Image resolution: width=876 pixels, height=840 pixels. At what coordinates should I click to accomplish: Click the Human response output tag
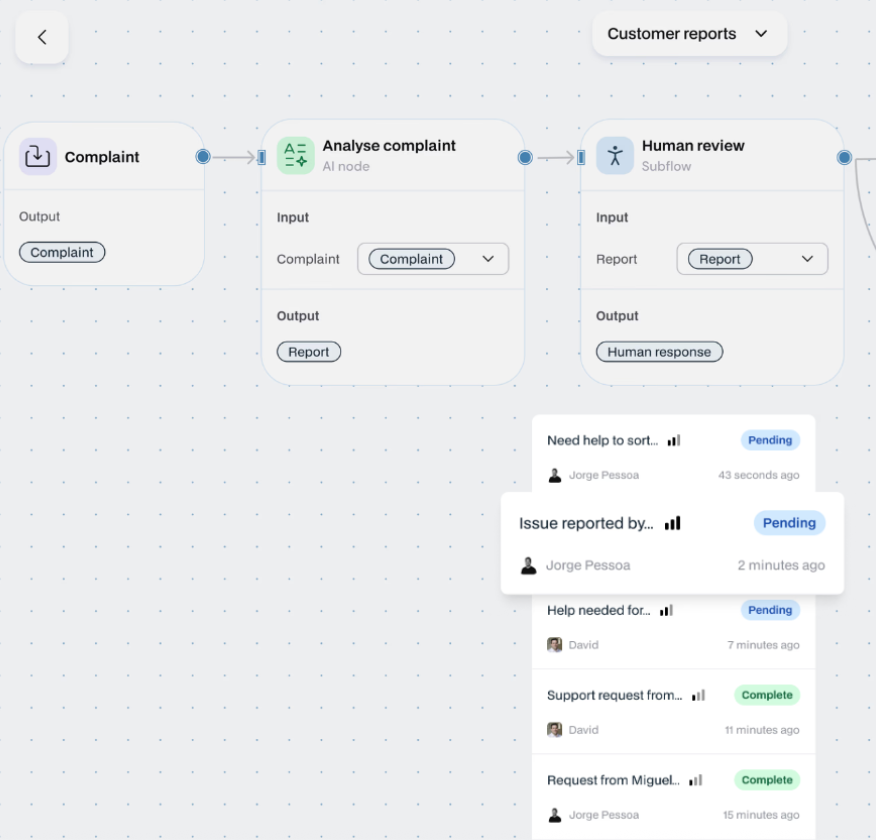[659, 352]
